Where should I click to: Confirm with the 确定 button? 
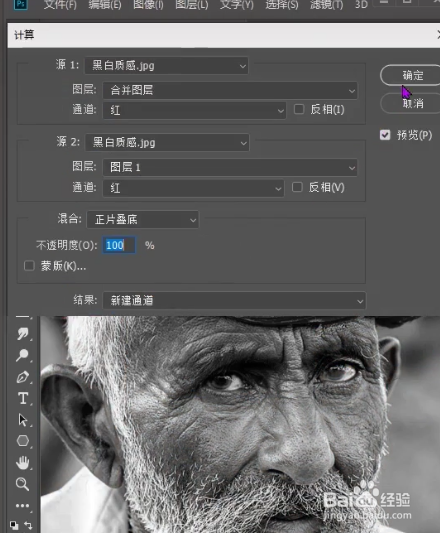(x=410, y=75)
